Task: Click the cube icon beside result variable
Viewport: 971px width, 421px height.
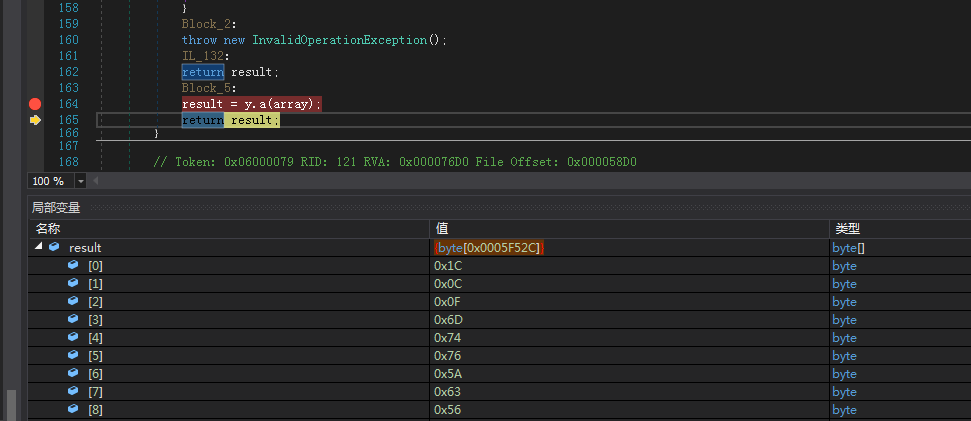Action: [54, 246]
